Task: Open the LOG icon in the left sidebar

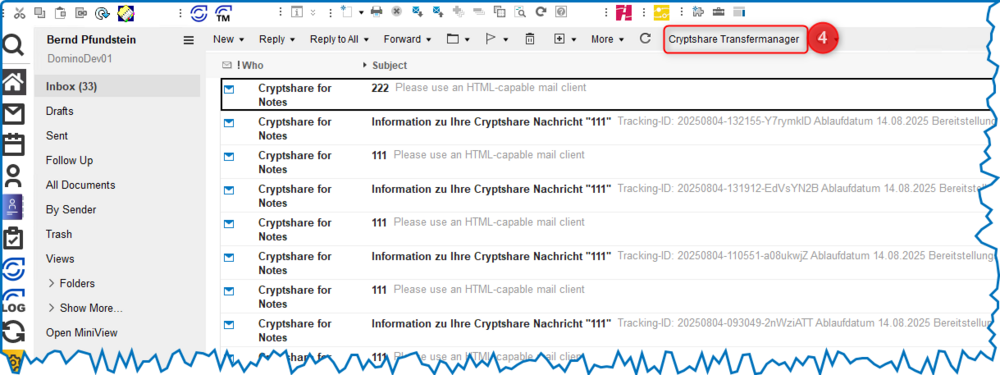Action: 13,301
